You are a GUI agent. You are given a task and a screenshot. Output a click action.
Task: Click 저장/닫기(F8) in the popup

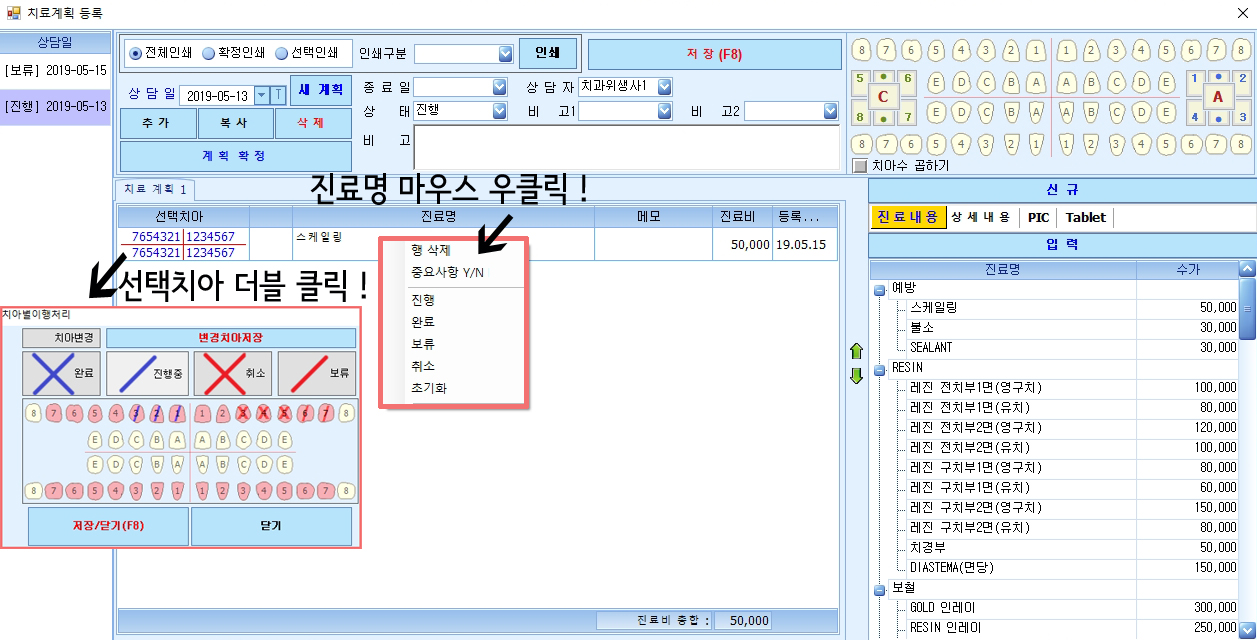point(108,526)
